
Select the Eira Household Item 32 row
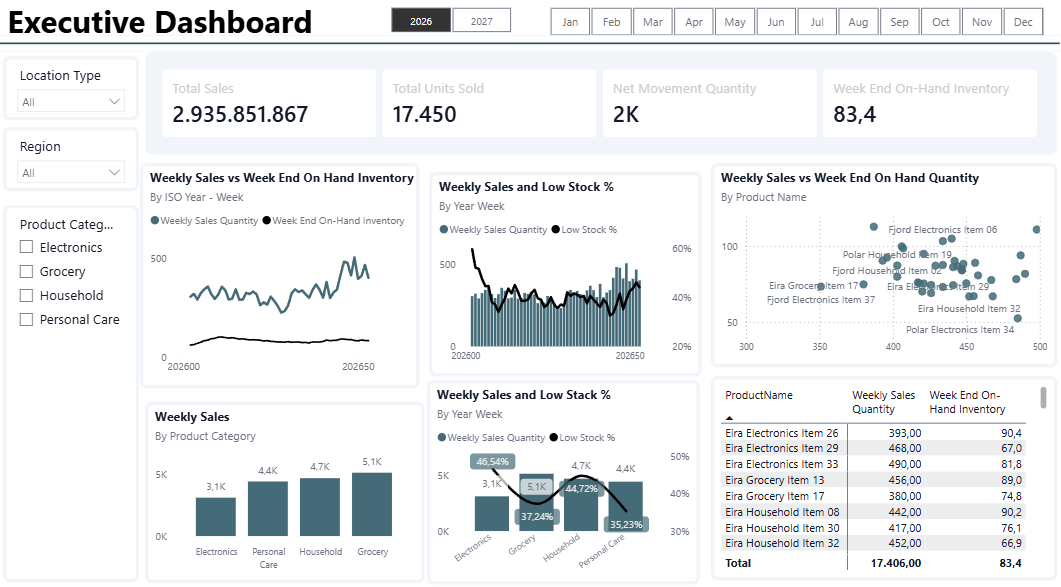(x=873, y=543)
